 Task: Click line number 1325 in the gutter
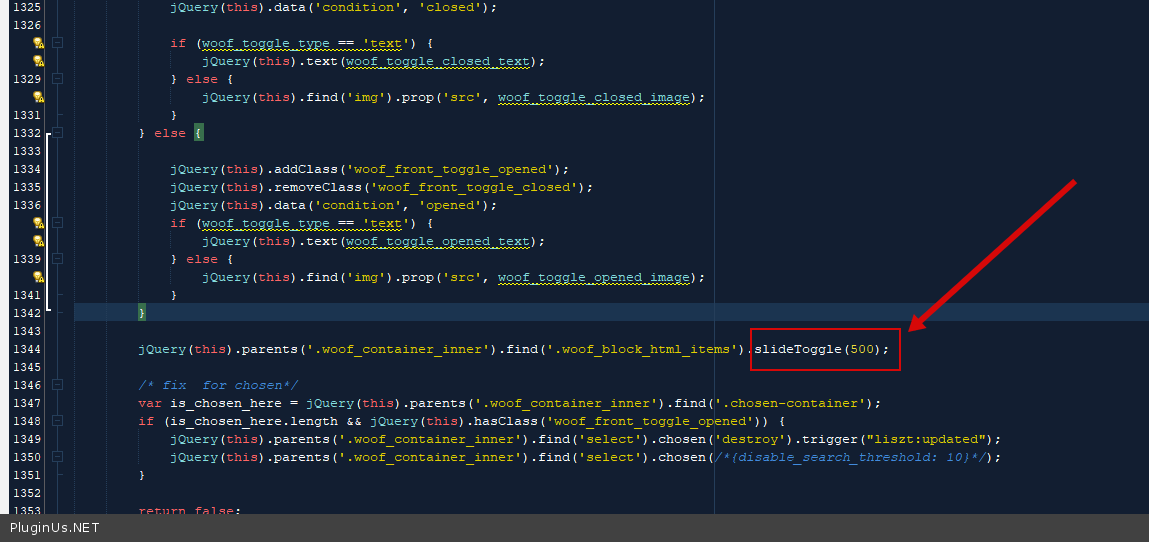tap(25, 7)
